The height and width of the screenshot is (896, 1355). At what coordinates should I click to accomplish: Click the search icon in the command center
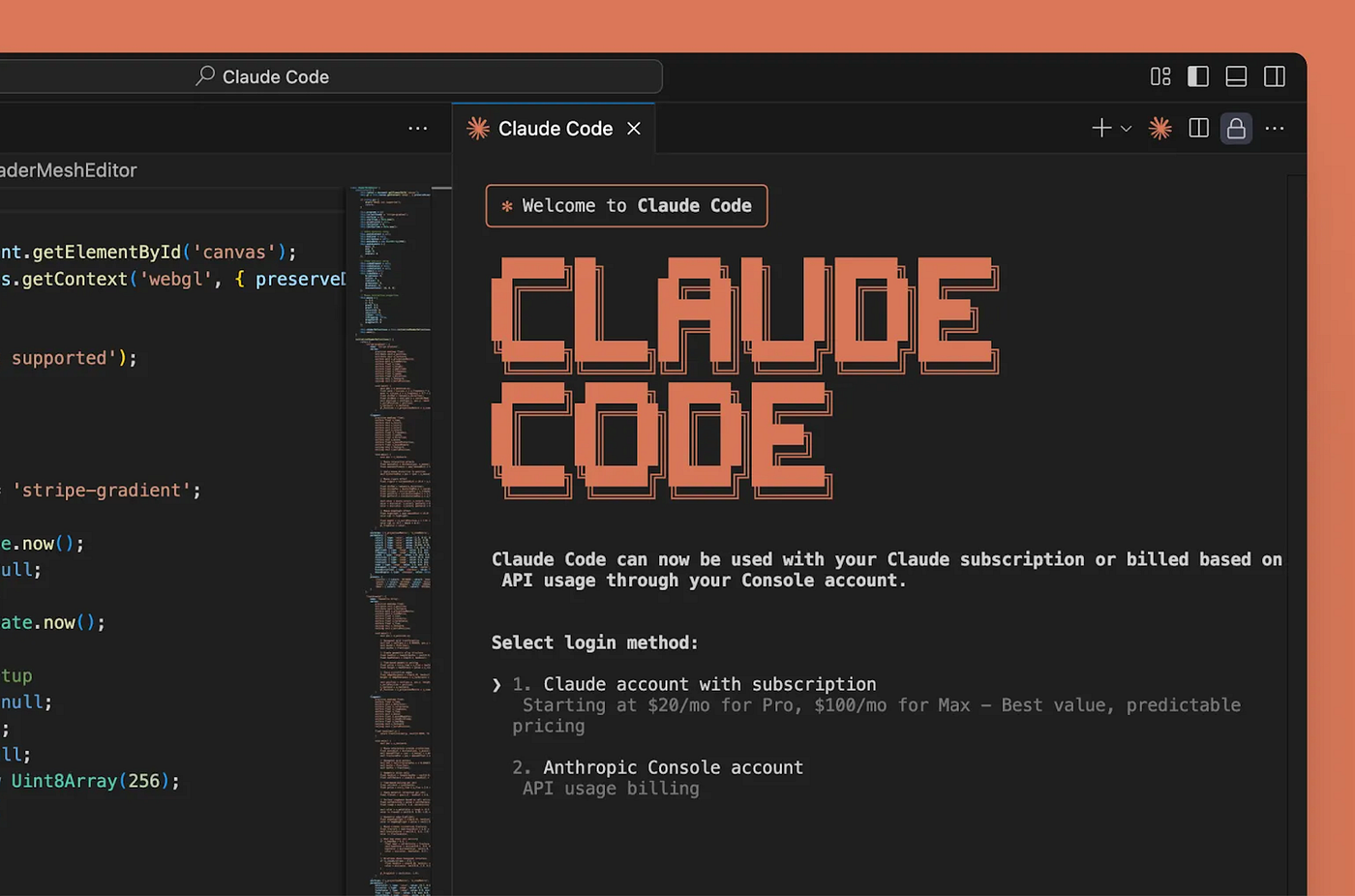click(204, 76)
